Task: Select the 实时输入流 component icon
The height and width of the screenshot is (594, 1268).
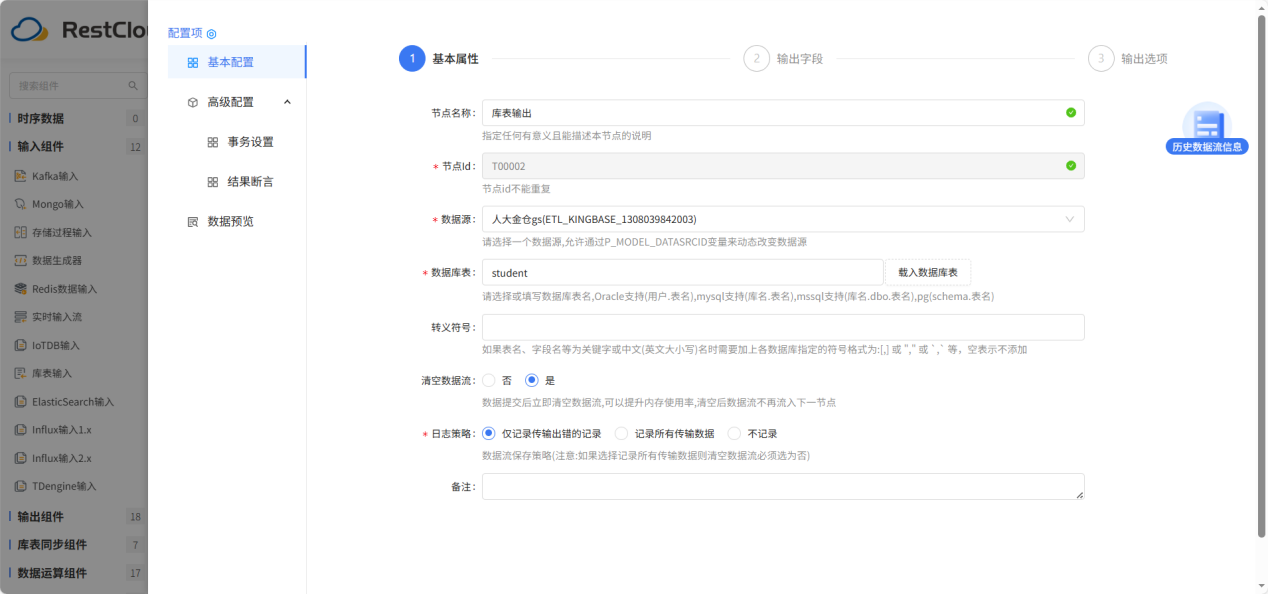Action: (22, 316)
